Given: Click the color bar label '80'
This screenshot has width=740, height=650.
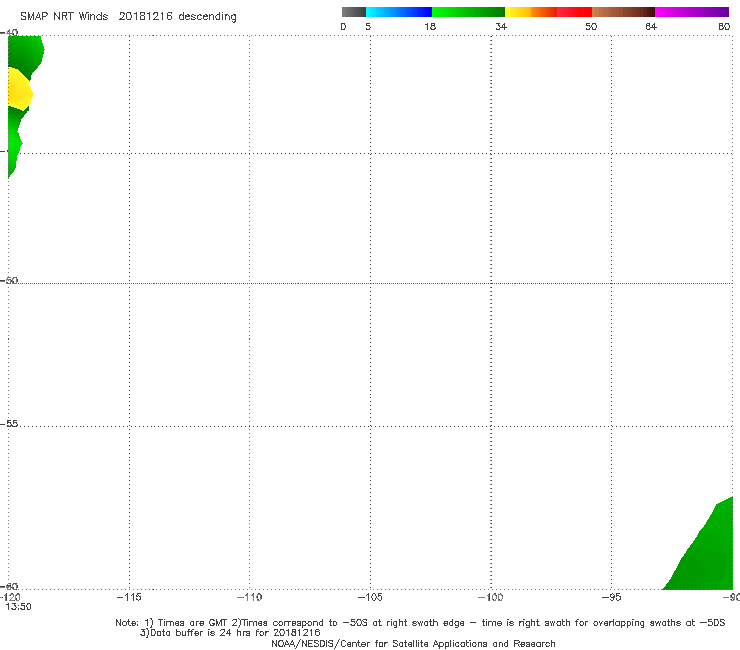Looking at the screenshot, I should [x=724, y=26].
